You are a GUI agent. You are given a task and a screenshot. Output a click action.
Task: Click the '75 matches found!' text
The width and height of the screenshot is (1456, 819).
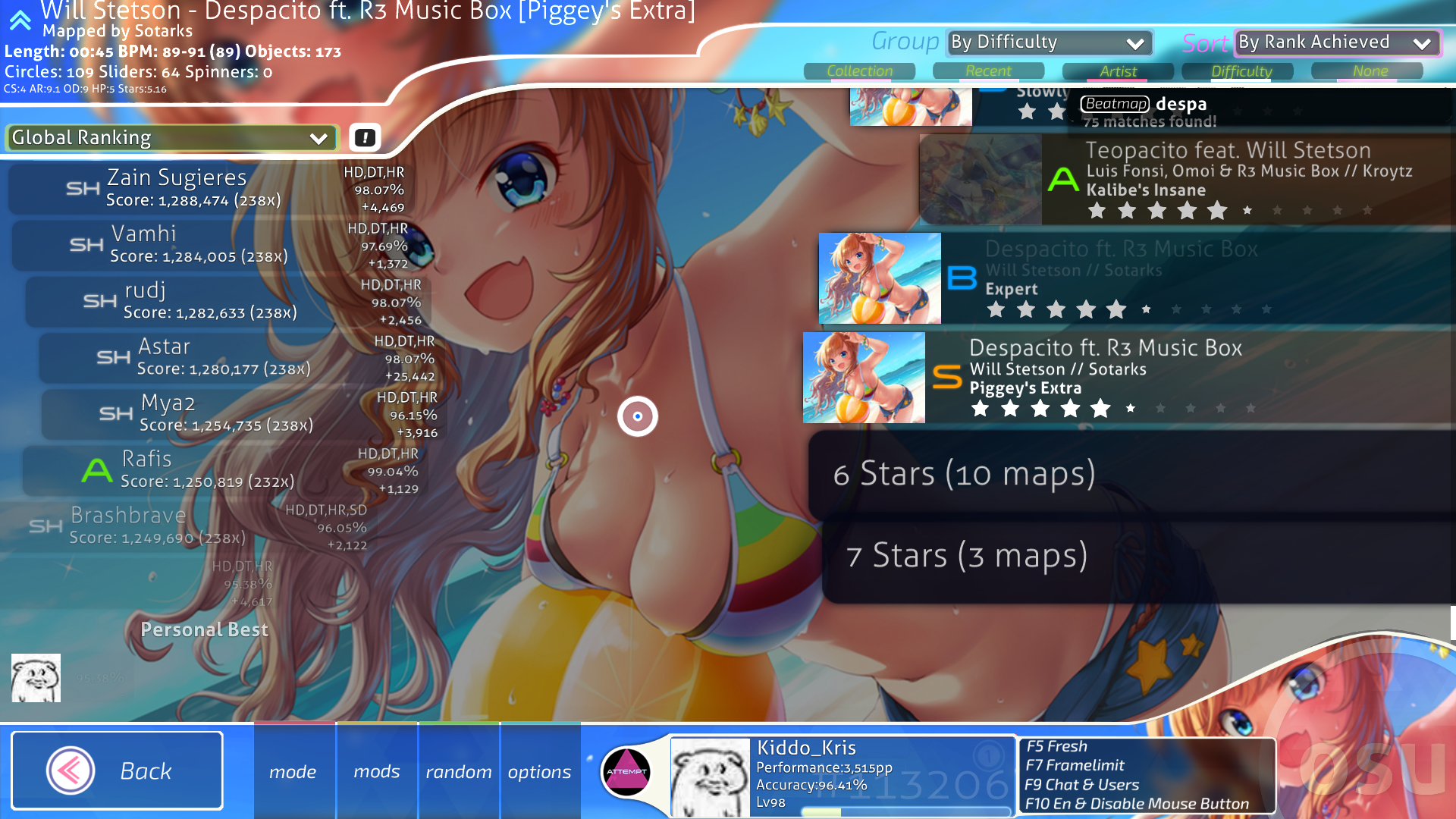[1150, 121]
